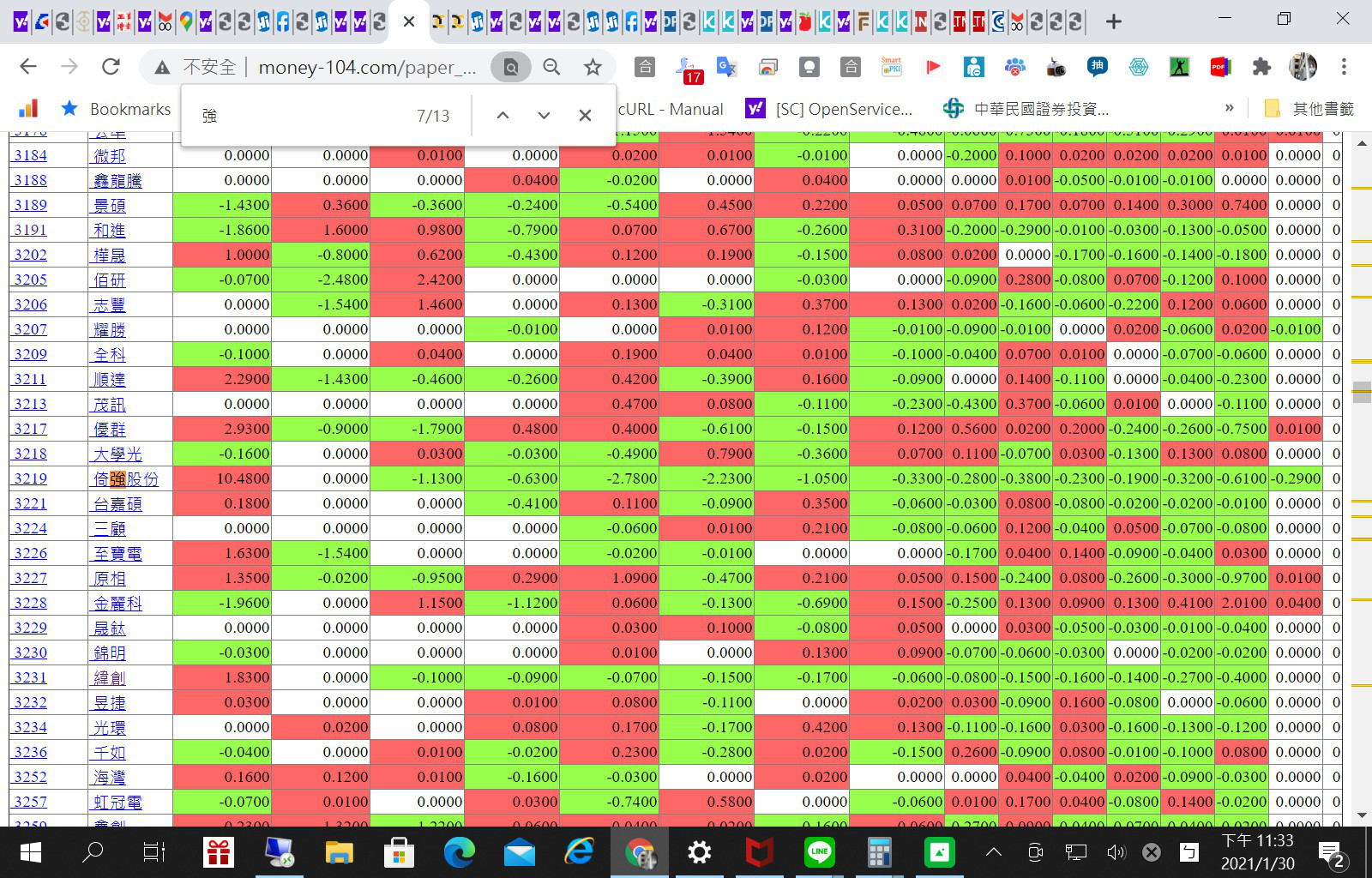Open Chrome's three-dot menu
Viewport: 1372px width, 878px height.
click(1344, 67)
